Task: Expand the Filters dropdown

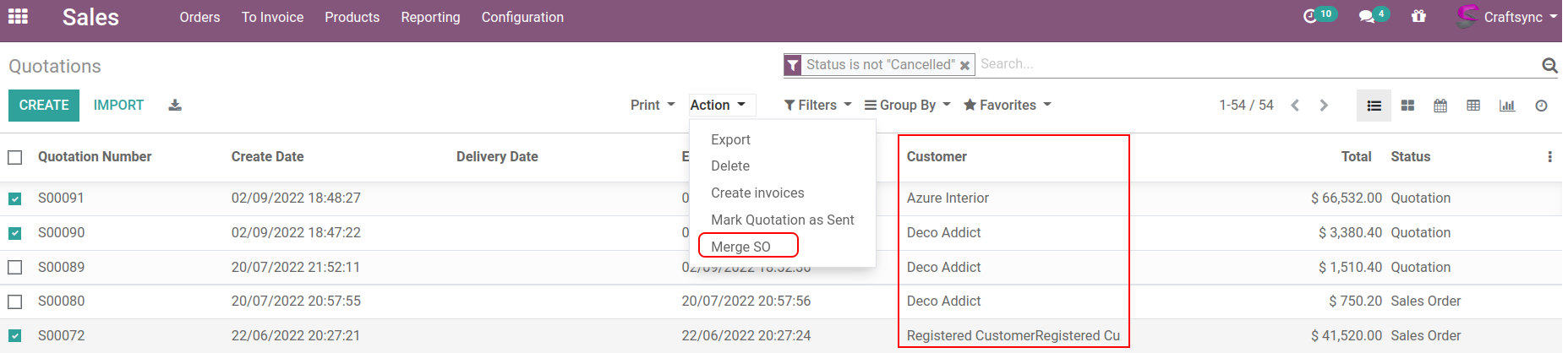Action: (x=817, y=106)
